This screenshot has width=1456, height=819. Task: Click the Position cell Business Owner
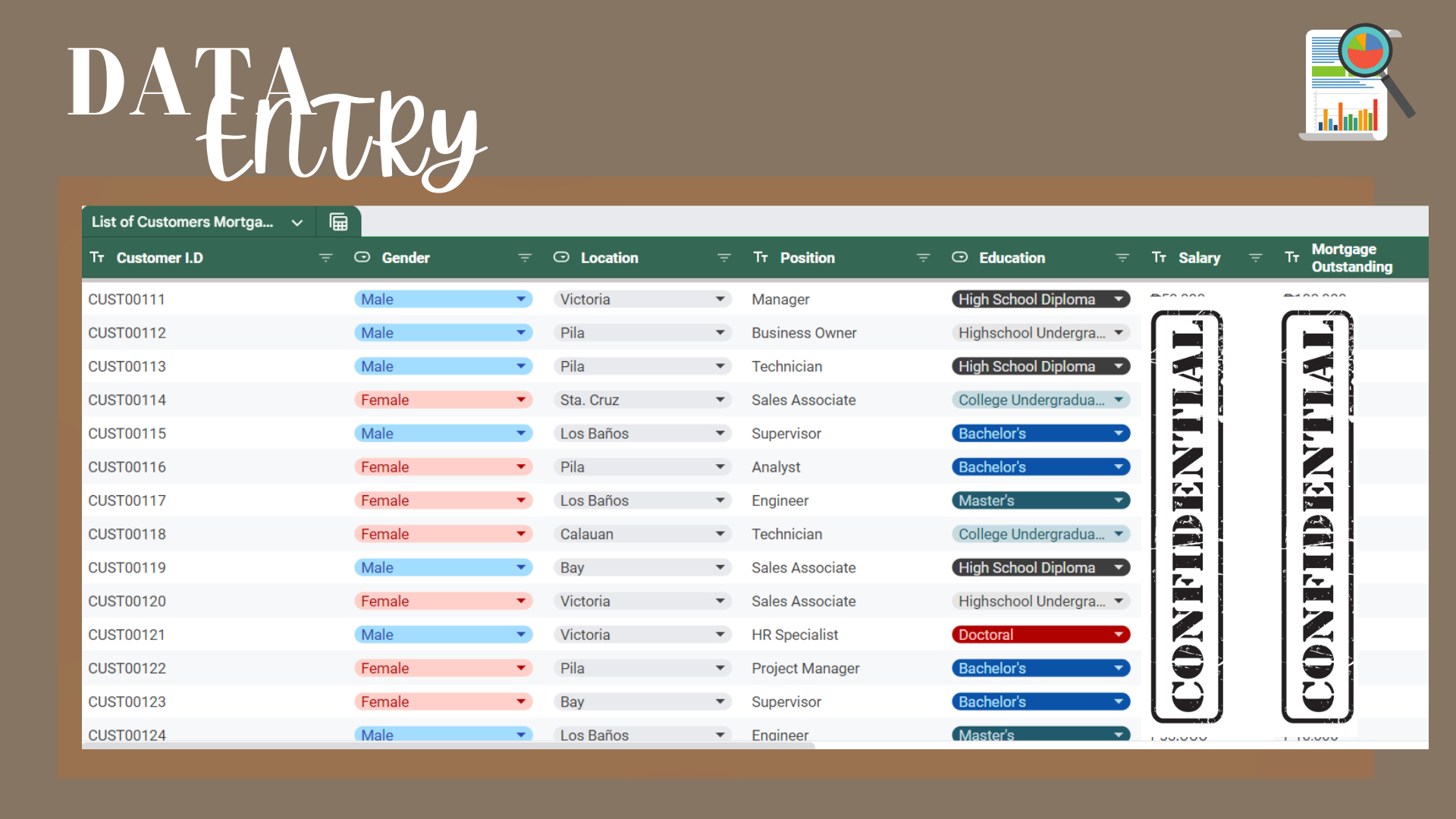pyautogui.click(x=804, y=333)
